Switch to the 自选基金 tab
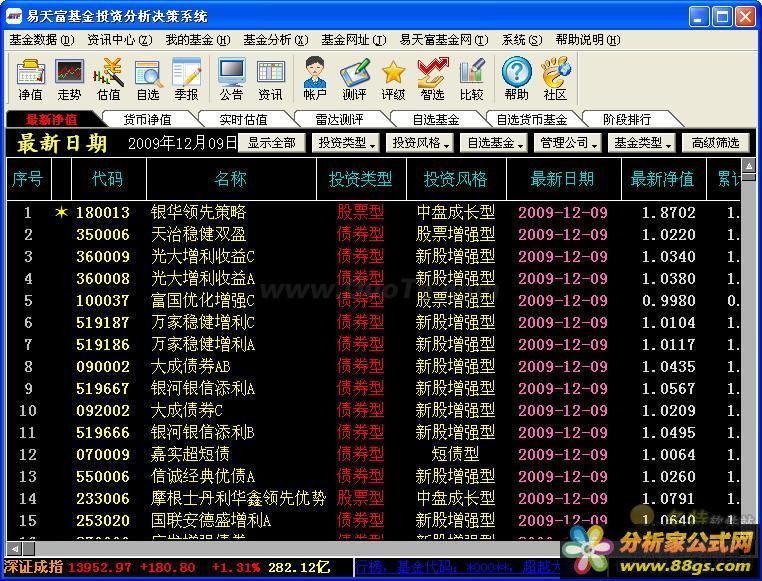Image resolution: width=762 pixels, height=581 pixels. click(435, 119)
